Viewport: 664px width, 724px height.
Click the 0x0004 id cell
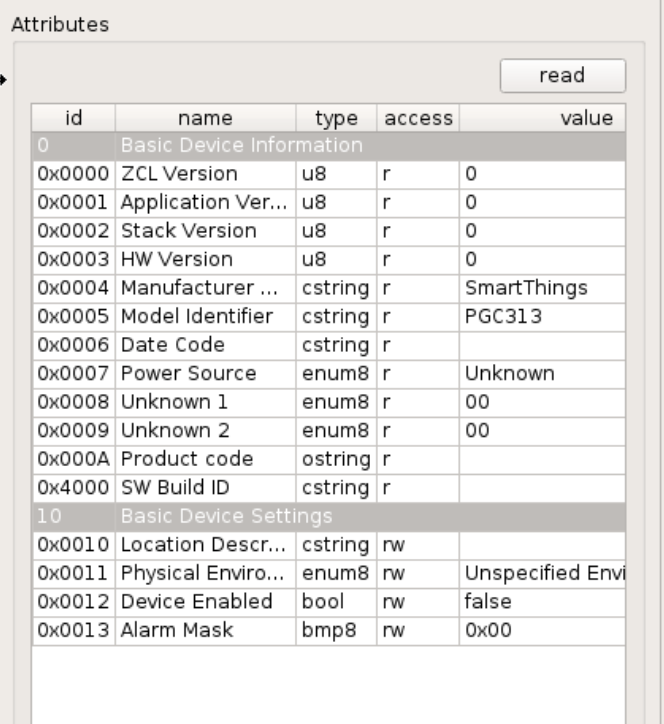pos(73,288)
